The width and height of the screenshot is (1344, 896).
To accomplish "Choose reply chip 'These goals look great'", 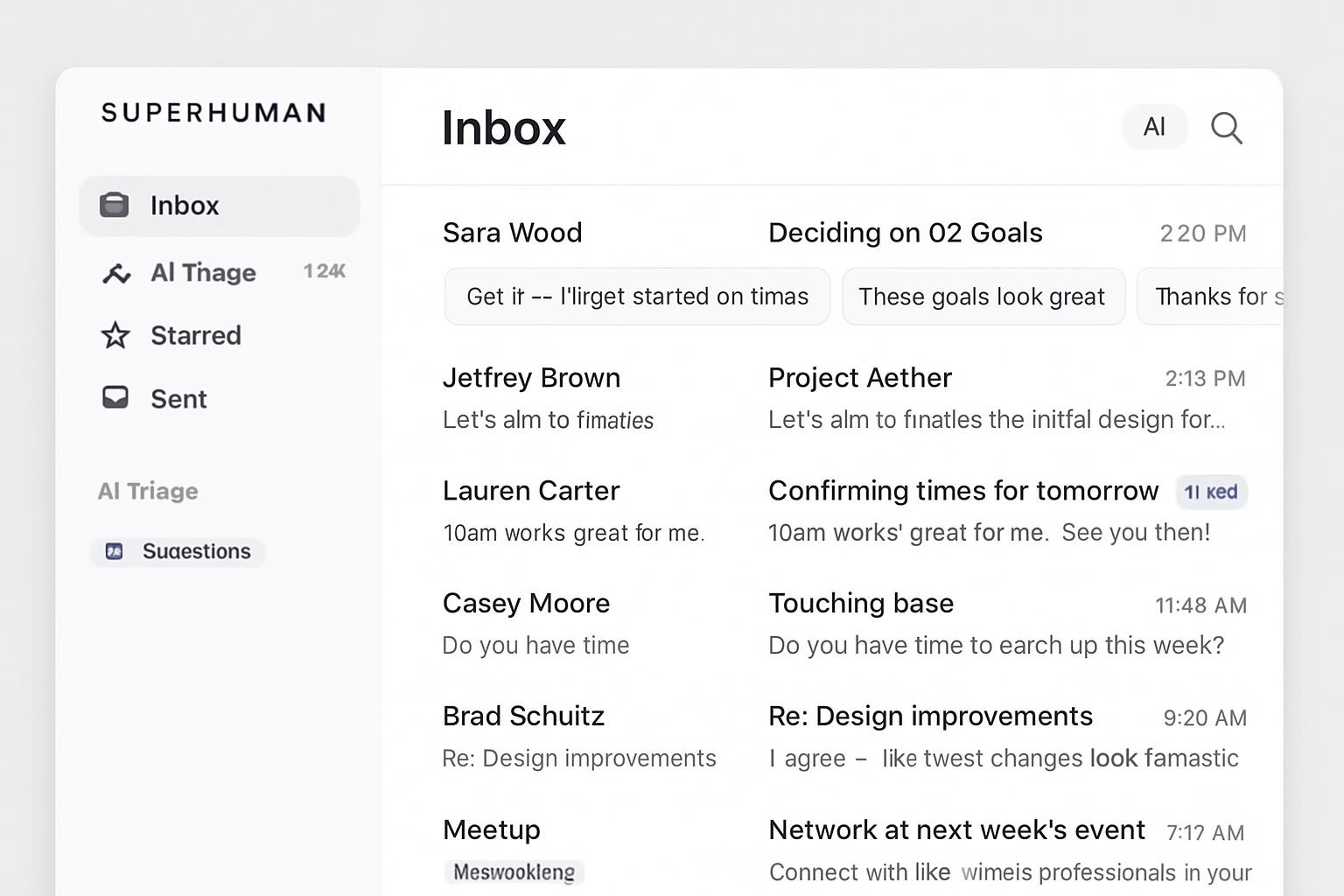I will click(983, 297).
